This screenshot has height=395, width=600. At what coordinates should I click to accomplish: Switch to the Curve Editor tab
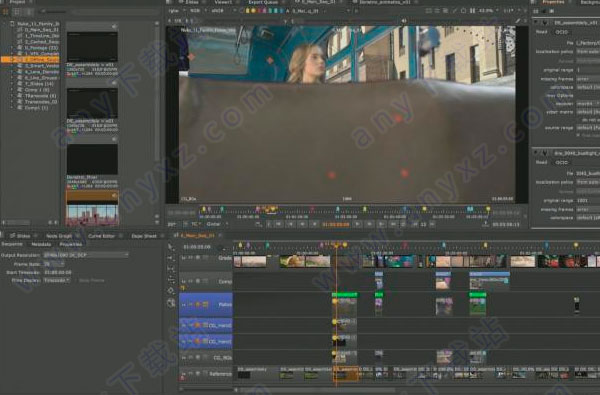click(x=101, y=236)
